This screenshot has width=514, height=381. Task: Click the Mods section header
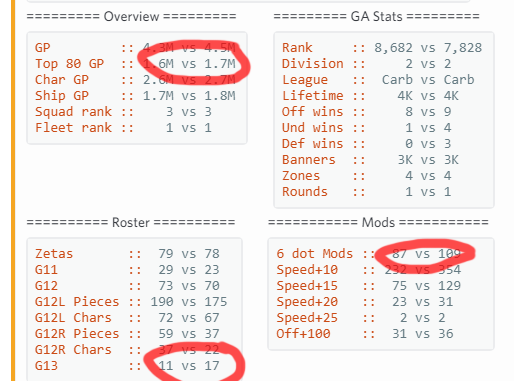[x=378, y=222]
